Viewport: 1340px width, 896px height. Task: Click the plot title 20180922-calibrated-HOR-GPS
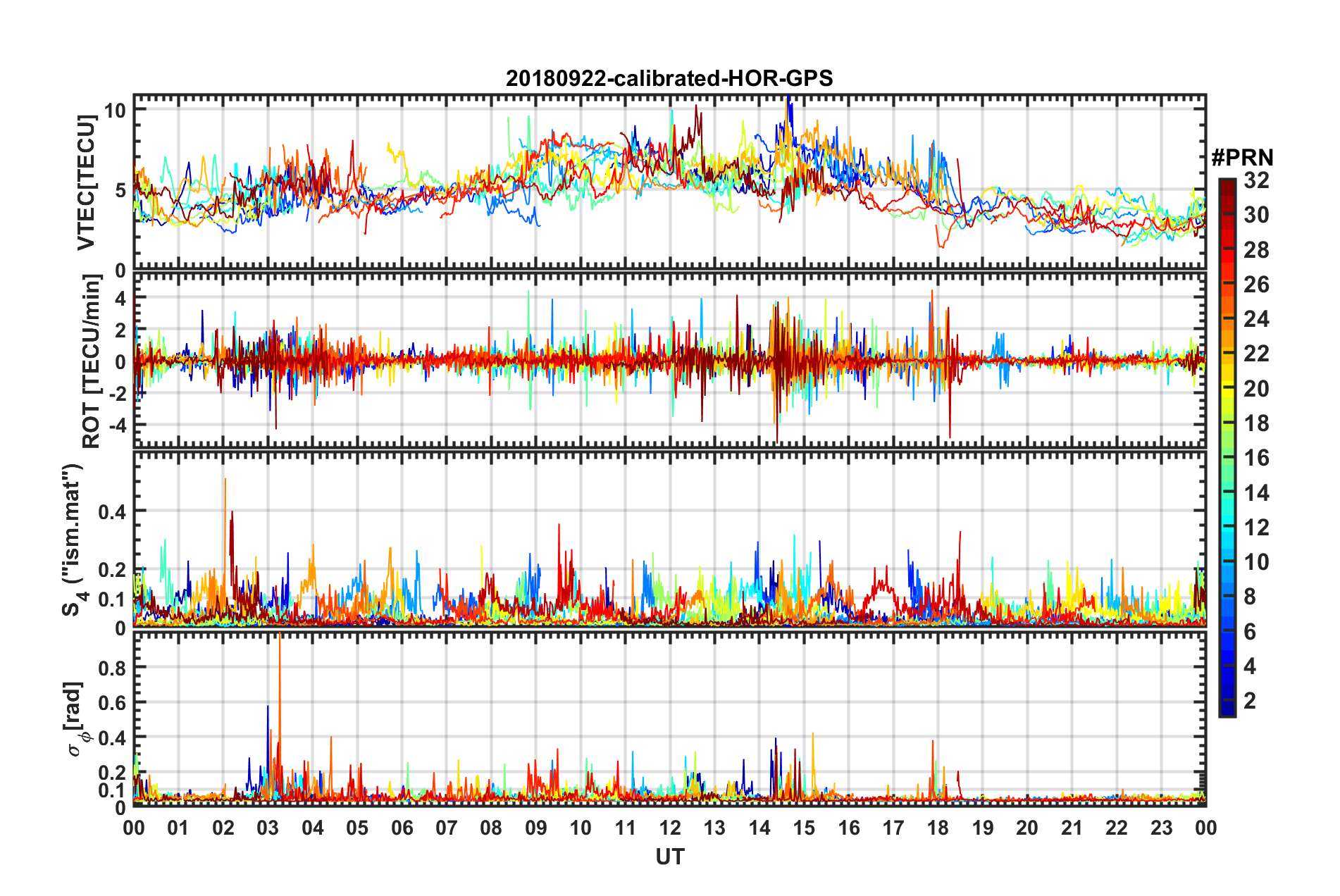pos(669,78)
